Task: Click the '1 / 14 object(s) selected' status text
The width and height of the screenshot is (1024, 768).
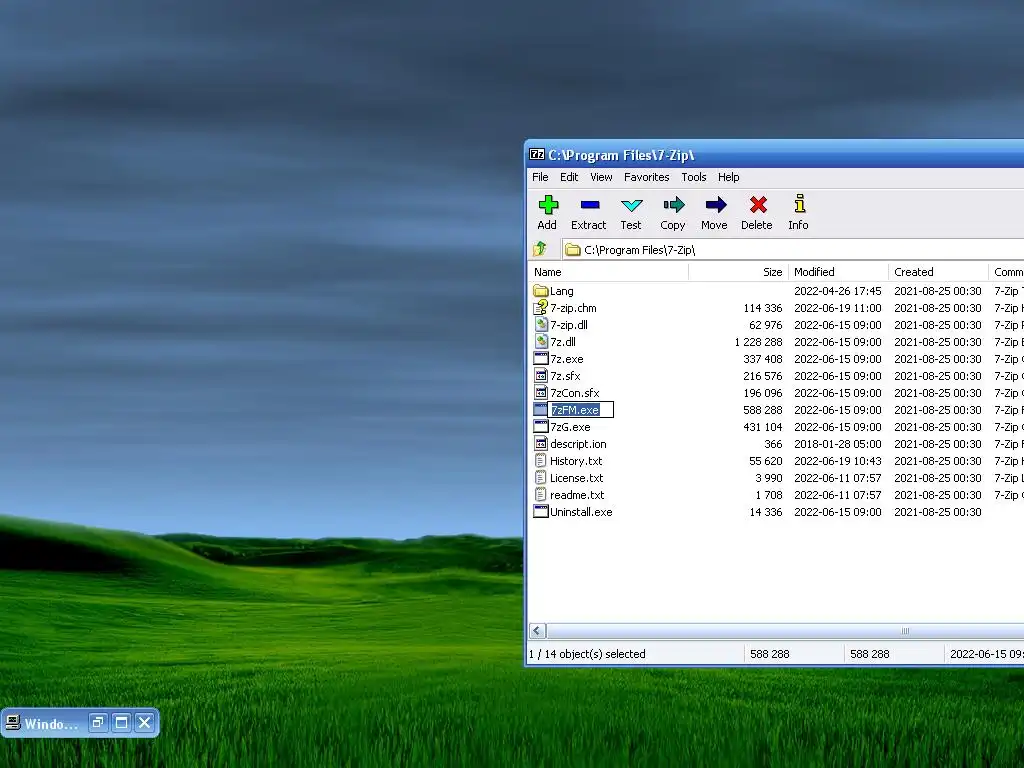Action: click(x=587, y=654)
